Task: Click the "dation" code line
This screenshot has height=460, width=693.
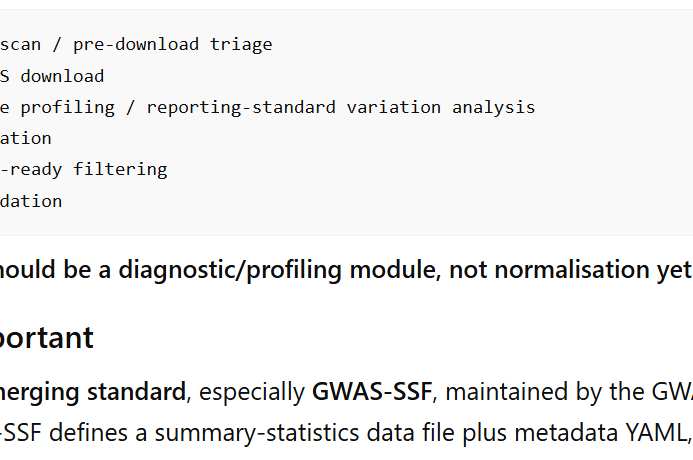Action: click(x=31, y=201)
